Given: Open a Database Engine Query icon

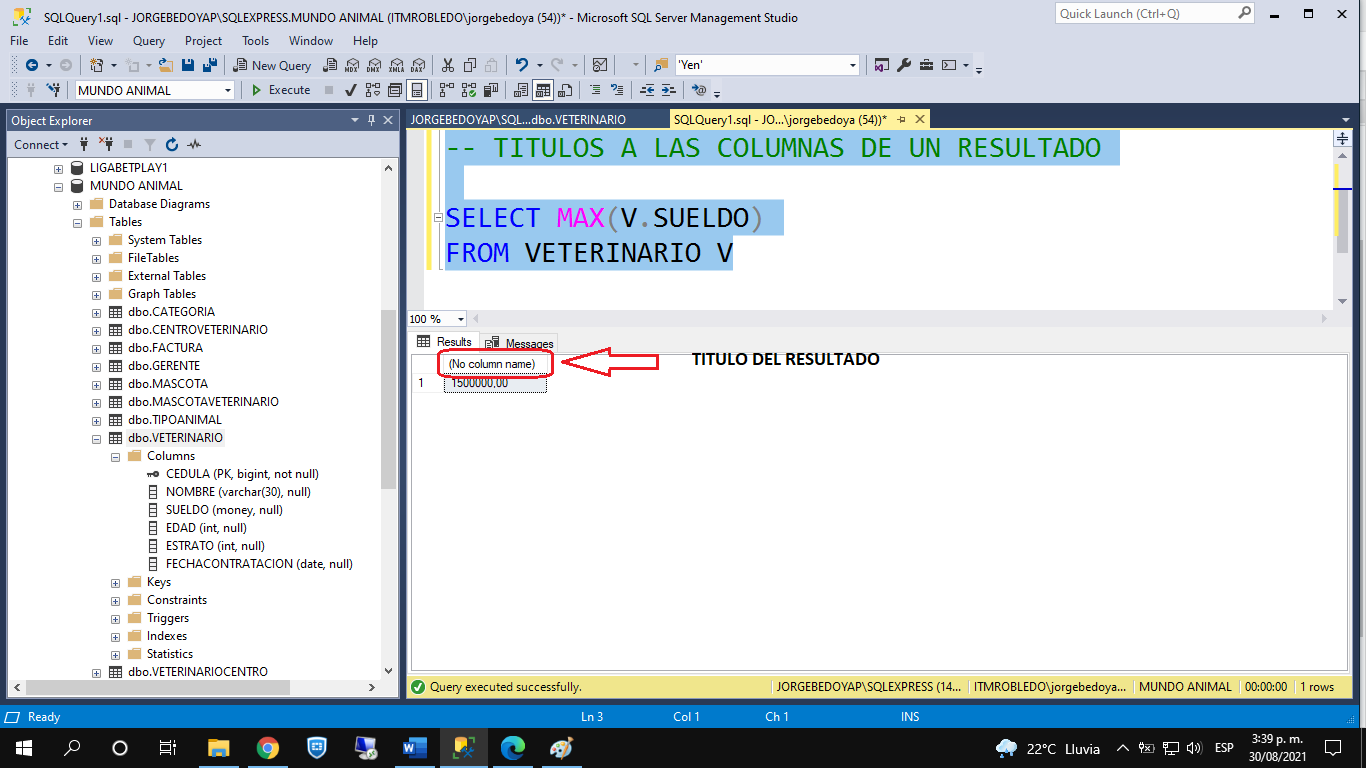Looking at the screenshot, I should [x=329, y=65].
